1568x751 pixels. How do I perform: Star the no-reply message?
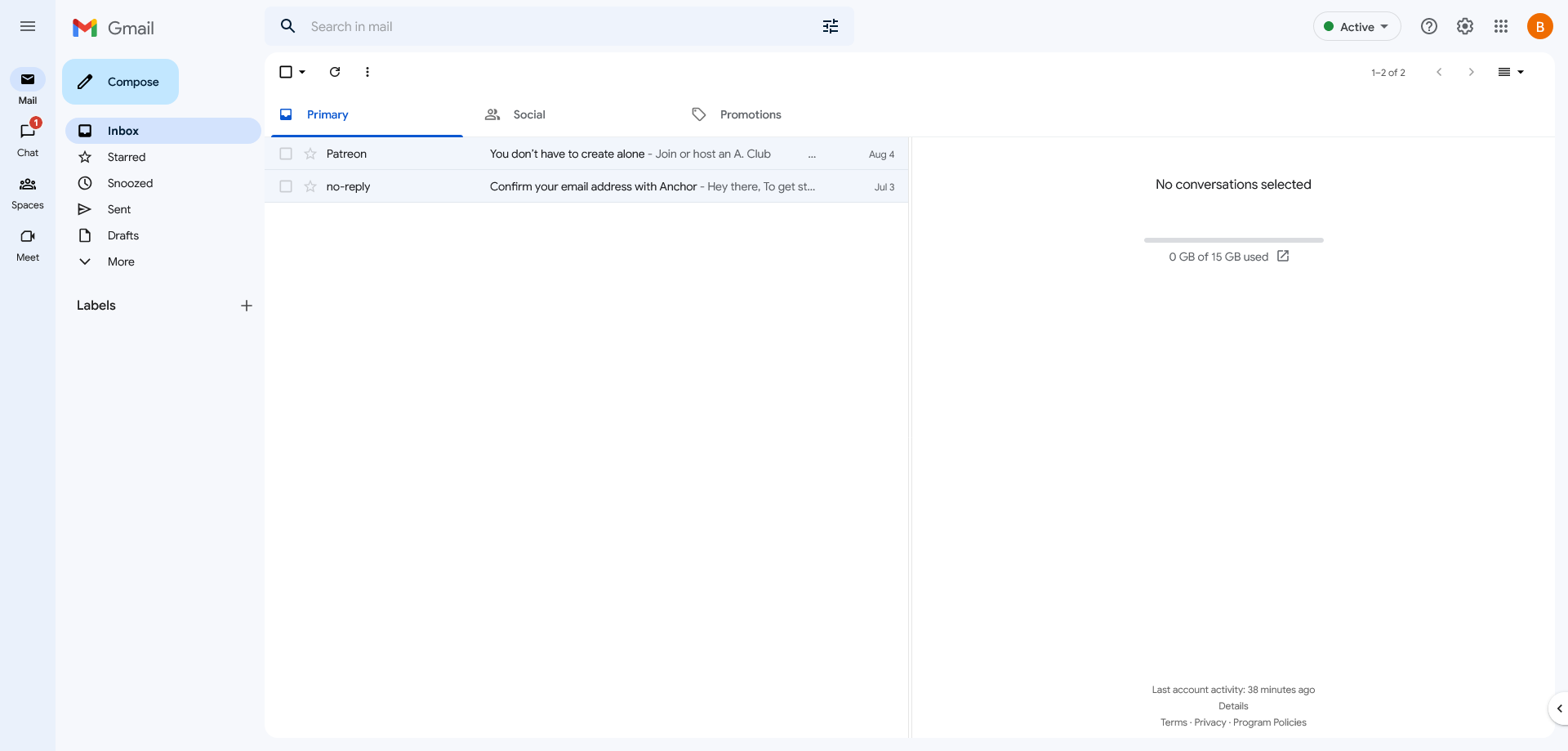click(310, 186)
